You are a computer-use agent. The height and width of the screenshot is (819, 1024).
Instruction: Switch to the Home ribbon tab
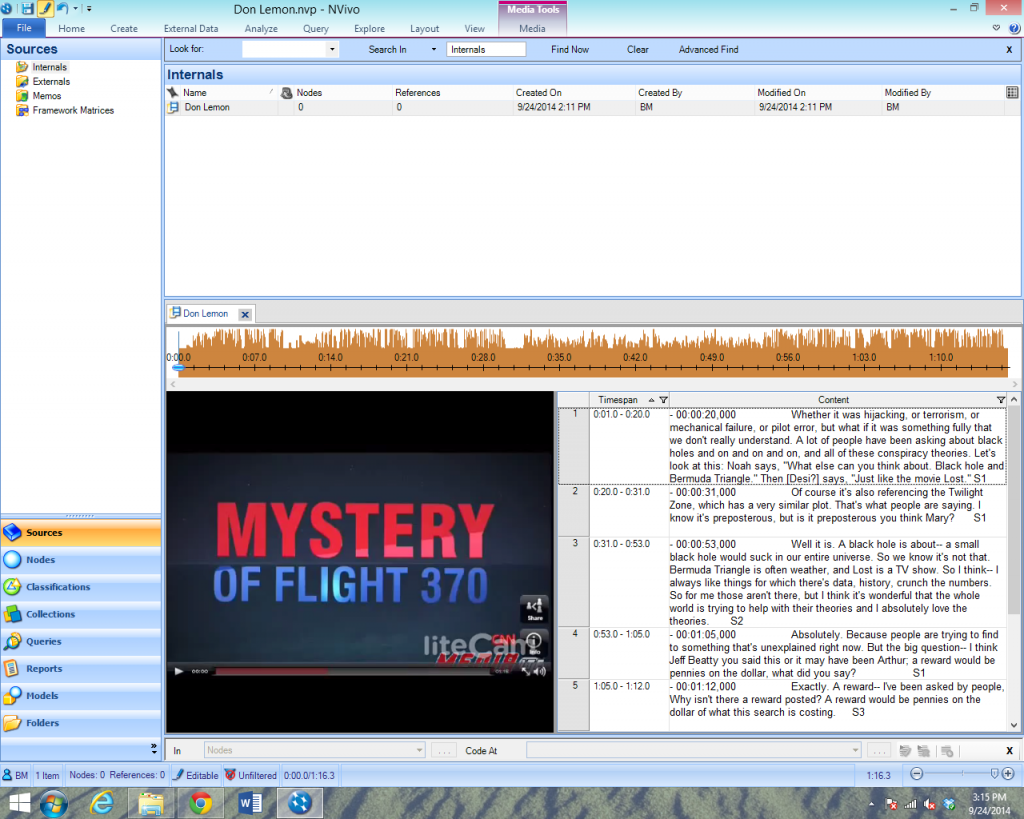71,29
